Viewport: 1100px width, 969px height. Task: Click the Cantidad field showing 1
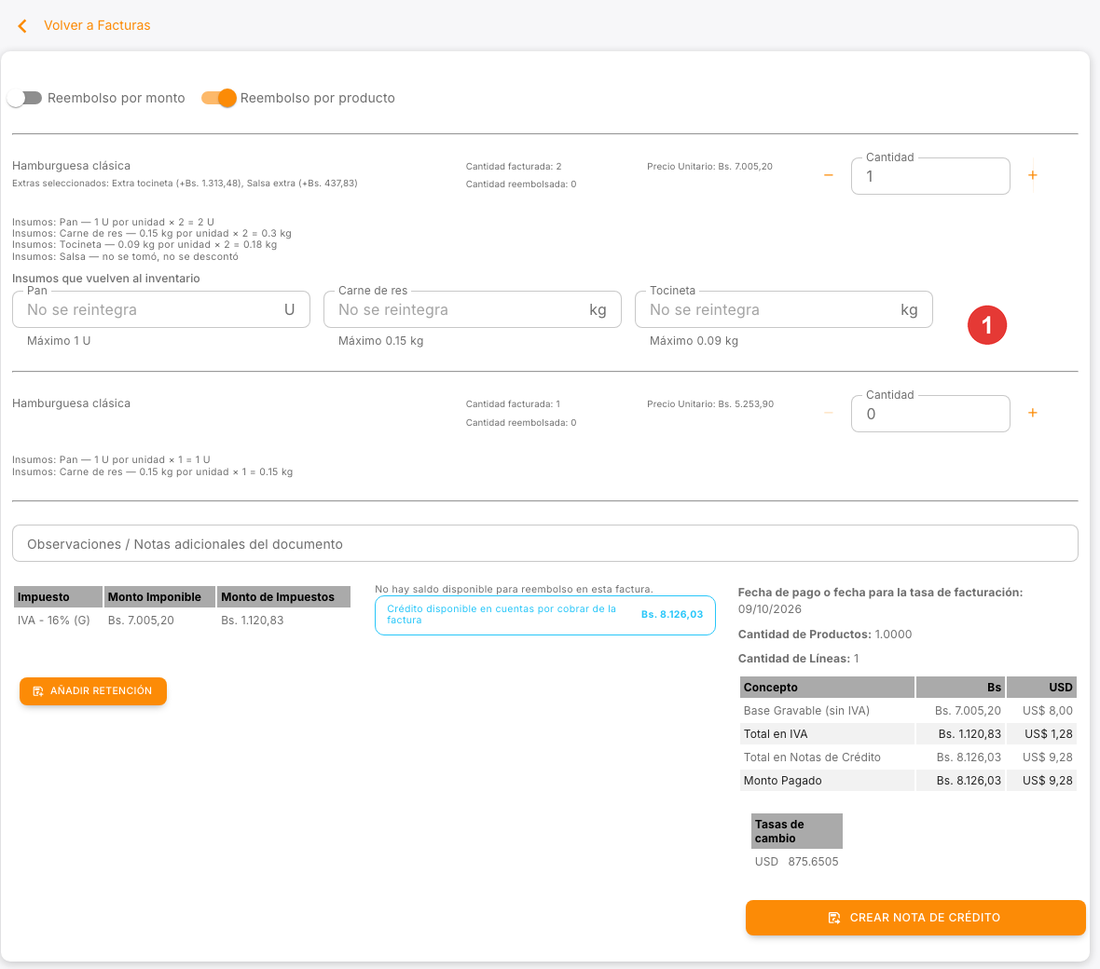coord(930,176)
